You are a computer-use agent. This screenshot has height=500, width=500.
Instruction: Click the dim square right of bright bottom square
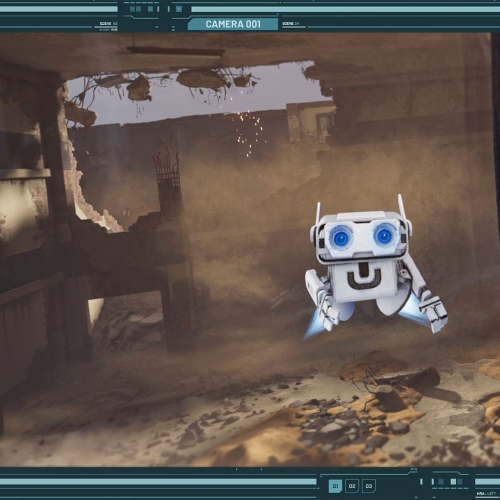[x=460, y=482]
